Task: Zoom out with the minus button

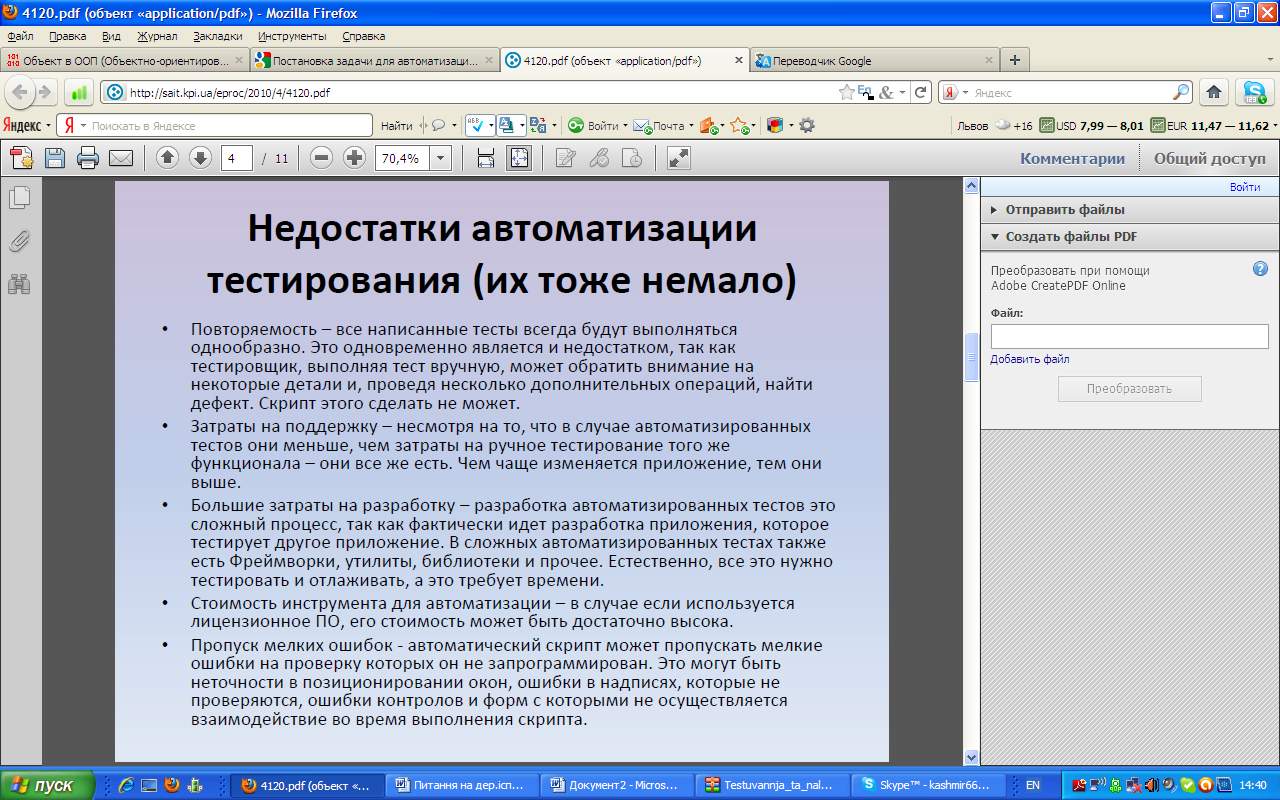Action: 321,158
